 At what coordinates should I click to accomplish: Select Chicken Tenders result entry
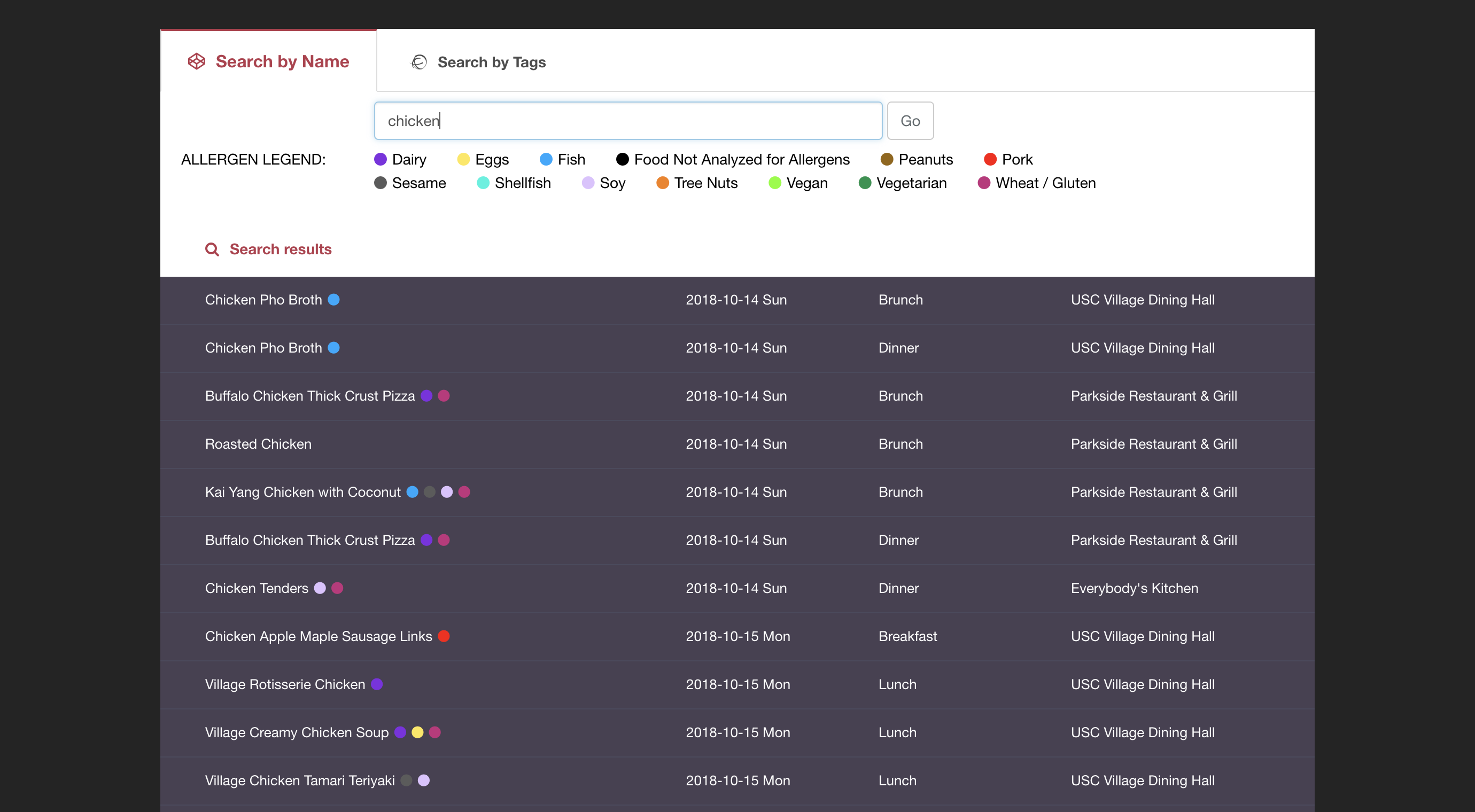(x=257, y=588)
